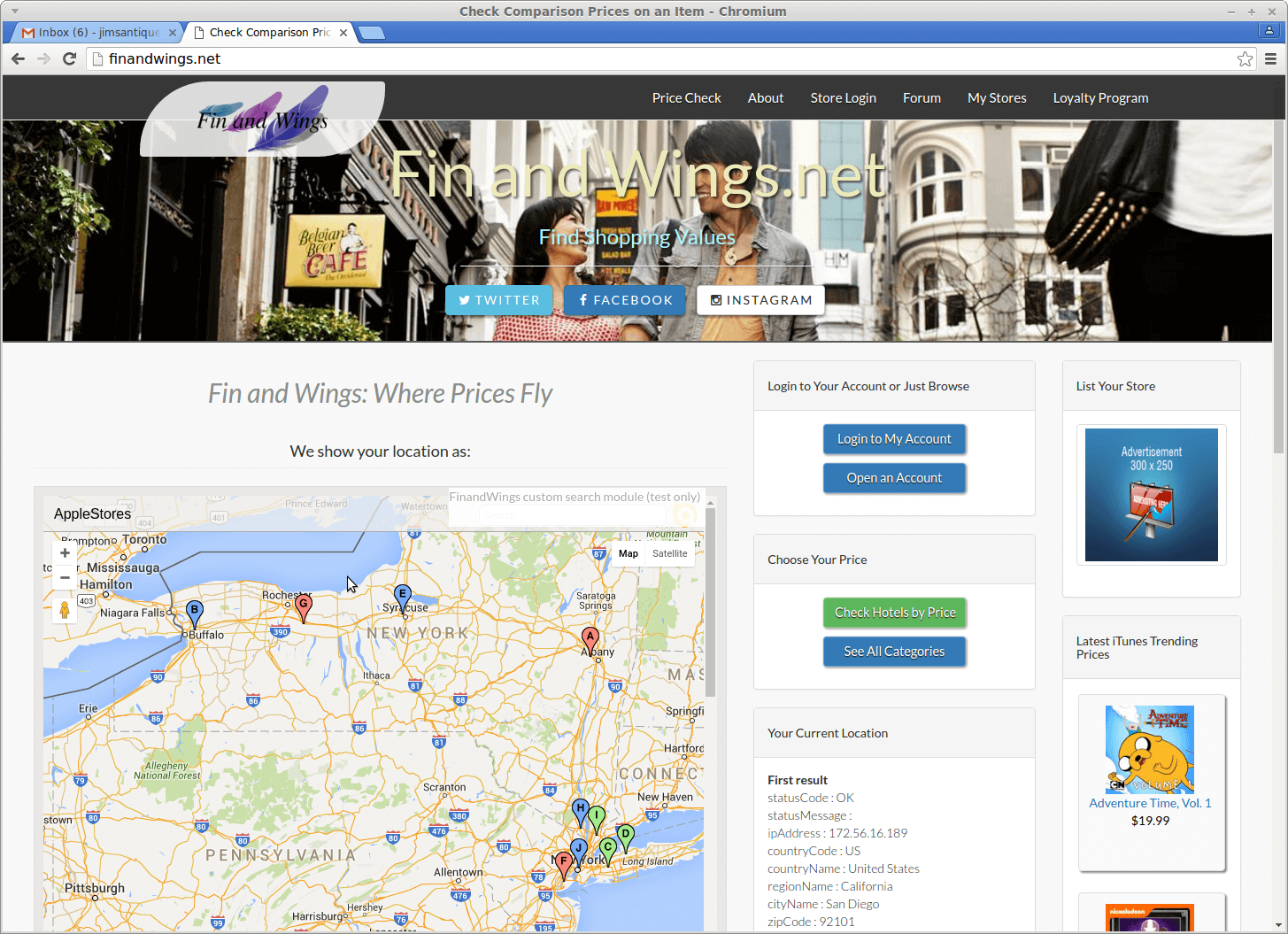Screen dimensions: 1288x934
Task: Click the browser forward arrow
Action: [43, 58]
